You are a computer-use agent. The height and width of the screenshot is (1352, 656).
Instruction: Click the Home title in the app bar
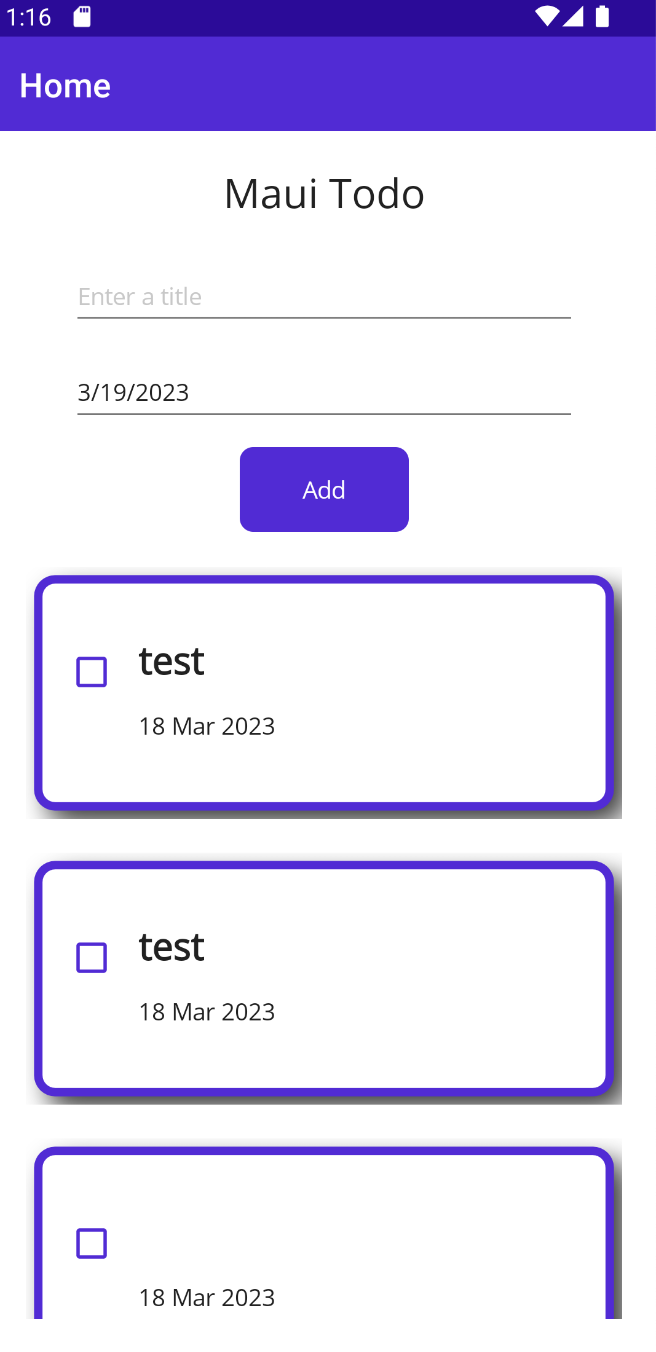[x=64, y=86]
